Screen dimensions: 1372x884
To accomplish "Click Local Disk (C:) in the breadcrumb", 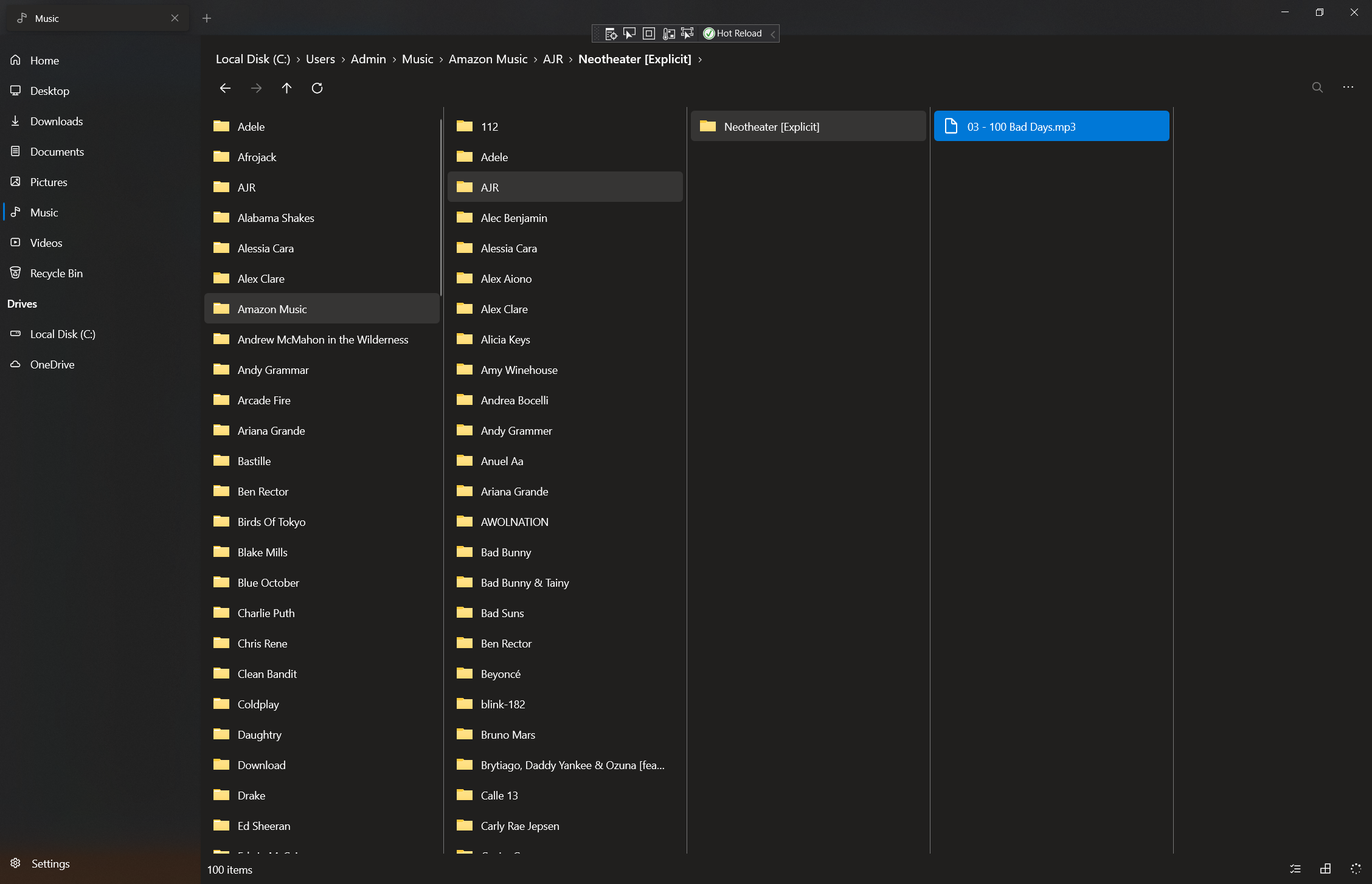I will tap(252, 59).
